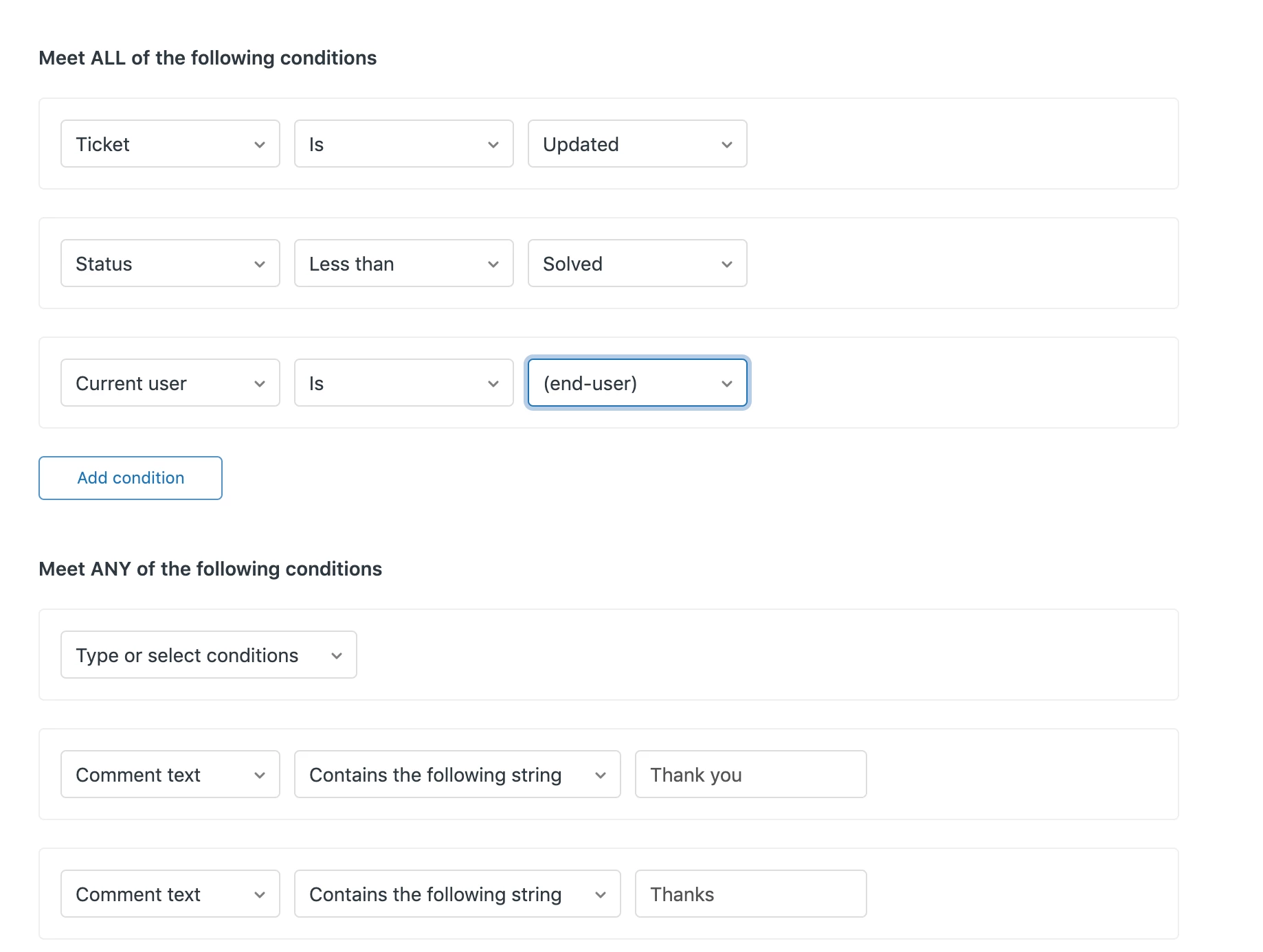Viewport: 1263px width, 952px height.
Task: Expand the (end-user) value dropdown
Action: click(x=636, y=383)
